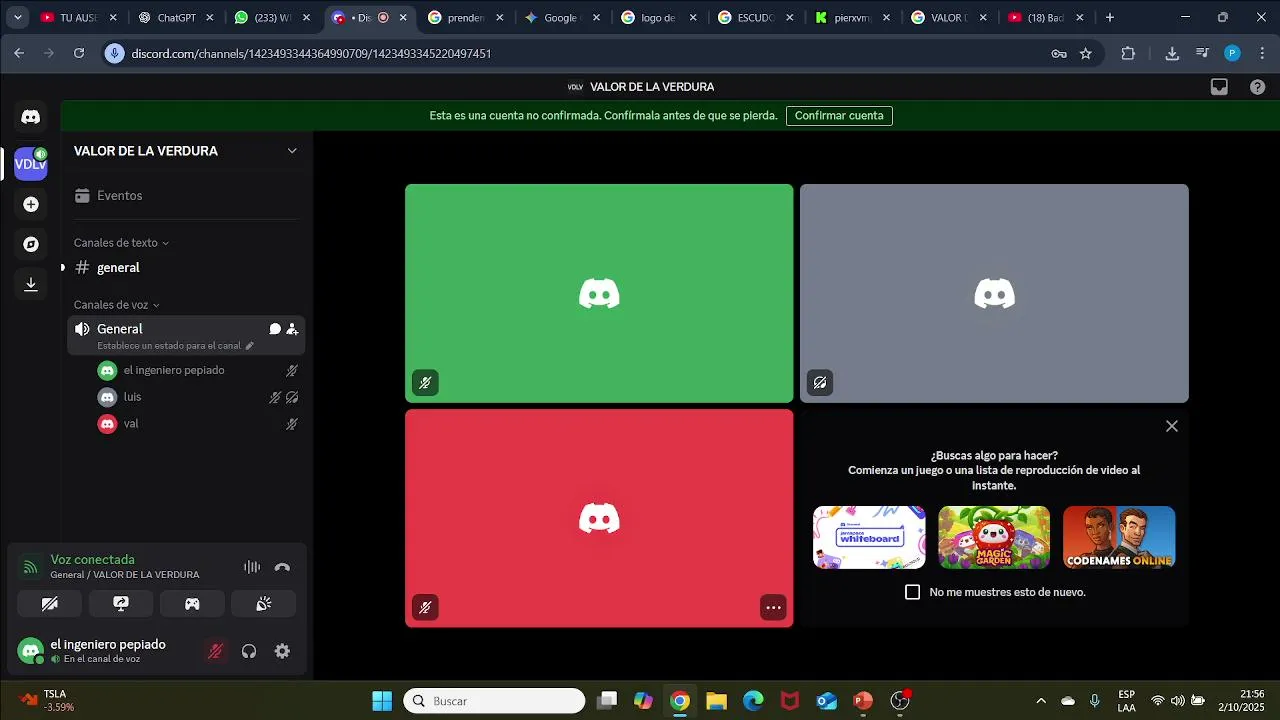
Task: Open the TSLA stock widget
Action: point(48,701)
